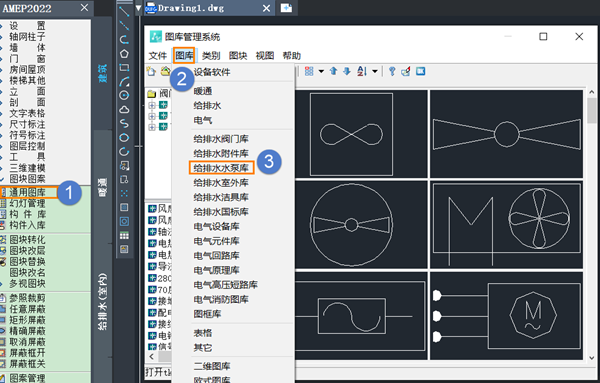Select 给排水附件库 menu entry
Viewport: 600px width, 383px height.
(x=221, y=153)
